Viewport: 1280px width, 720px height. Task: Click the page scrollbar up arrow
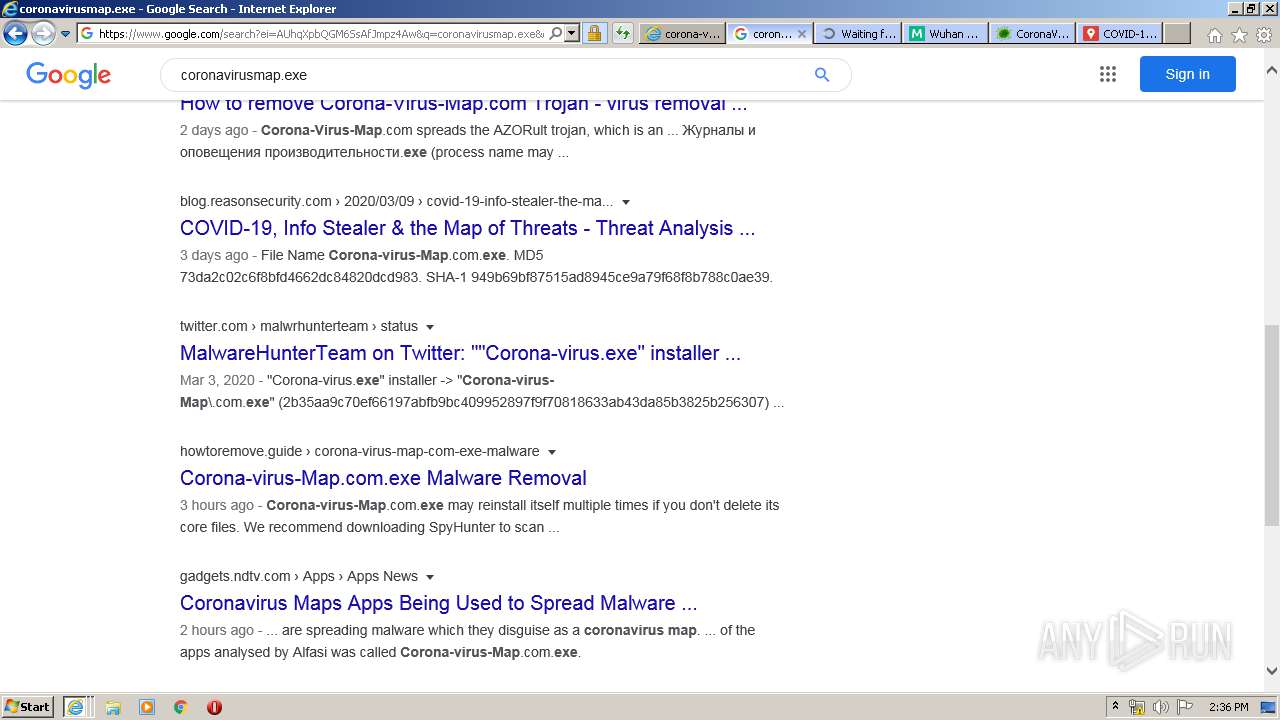[x=1272, y=70]
